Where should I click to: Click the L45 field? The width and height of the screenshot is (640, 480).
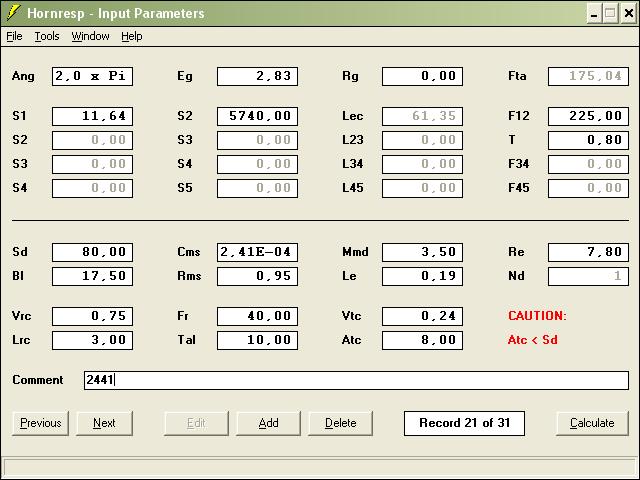click(x=422, y=189)
